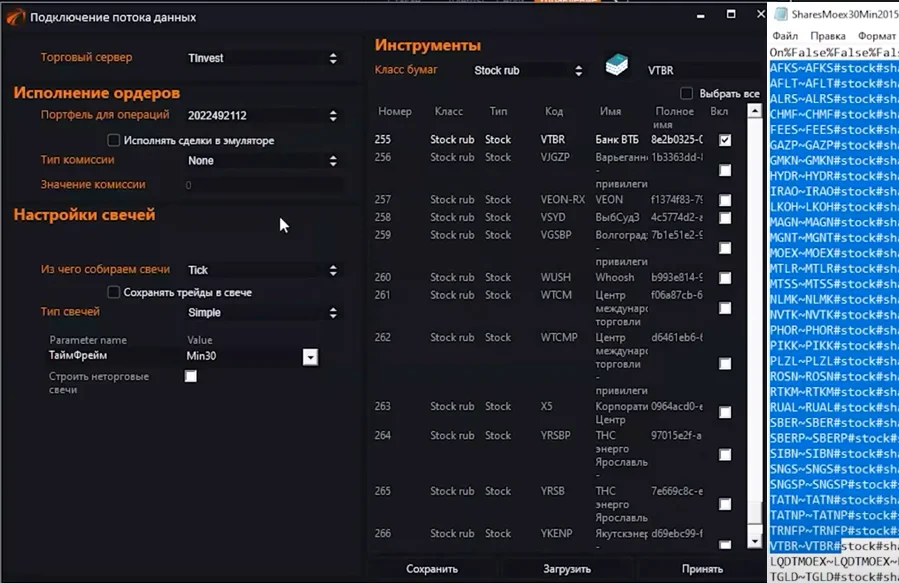Click the 'X5' code cell

click(546, 406)
